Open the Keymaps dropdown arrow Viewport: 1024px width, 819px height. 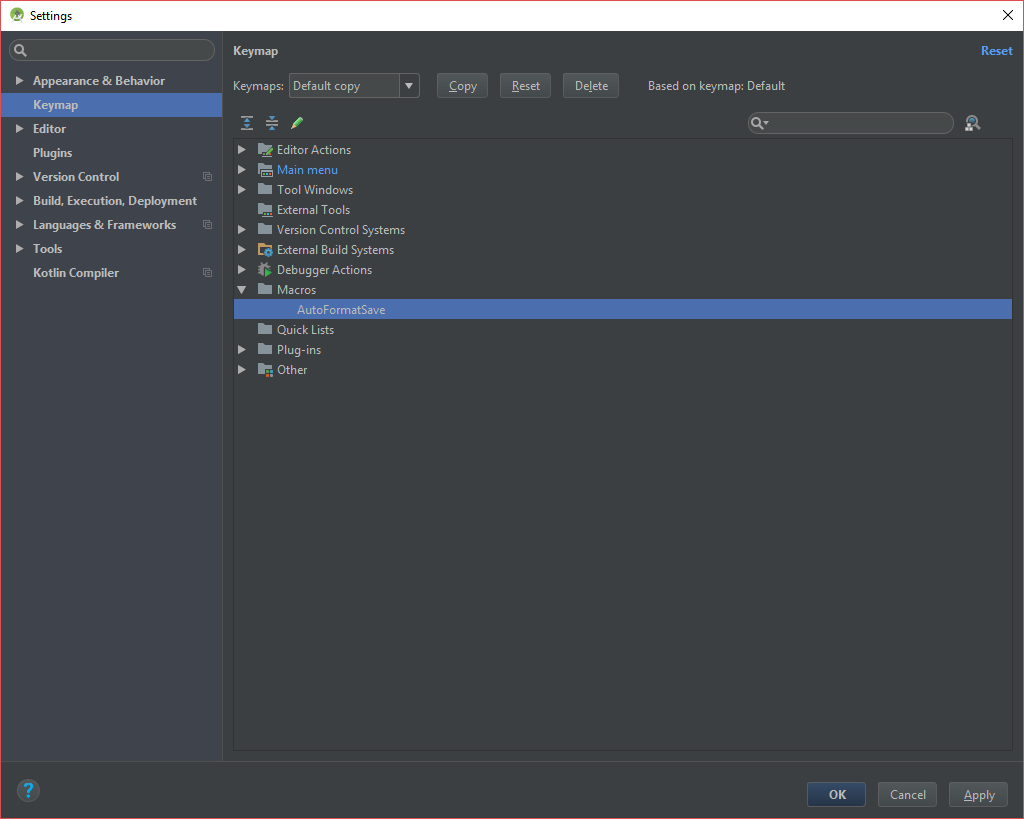coord(409,86)
